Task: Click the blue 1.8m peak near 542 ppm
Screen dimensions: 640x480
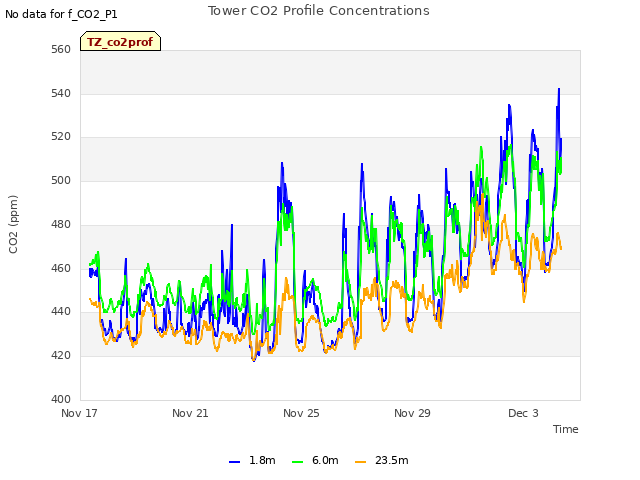Action: (559, 89)
